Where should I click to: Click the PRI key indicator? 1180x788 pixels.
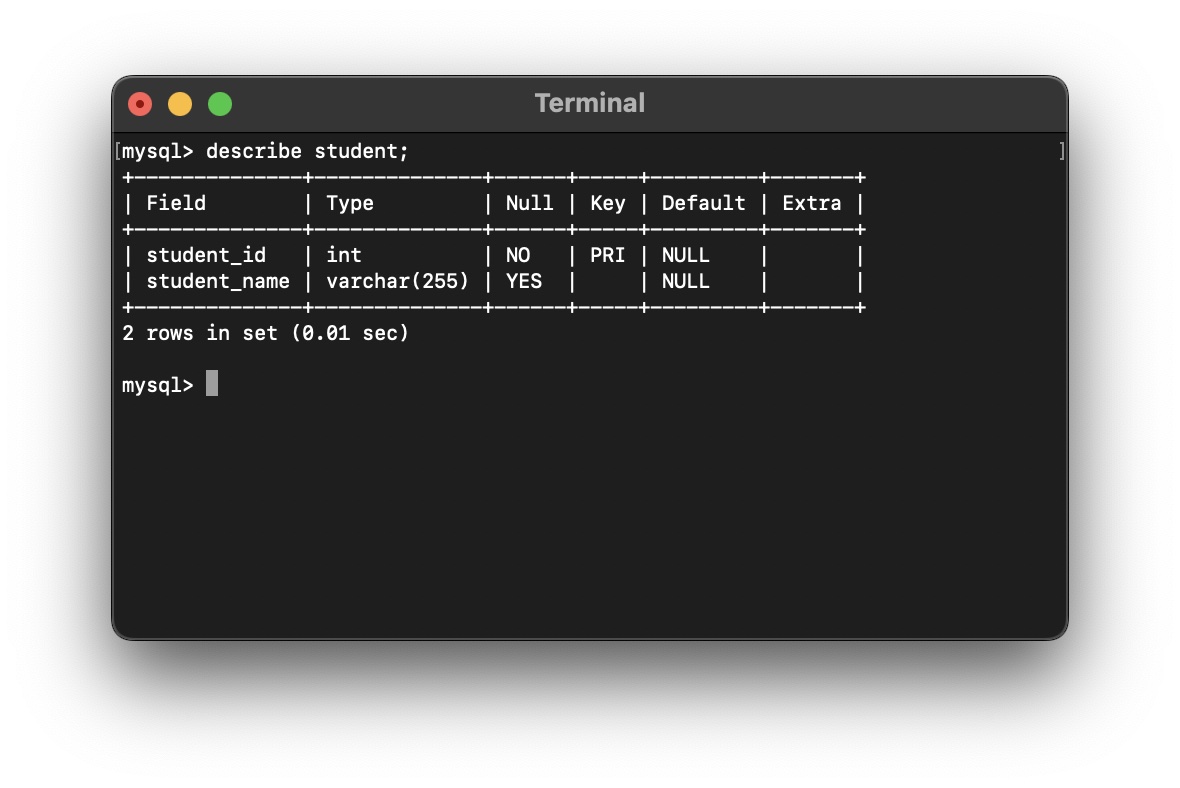click(x=607, y=255)
